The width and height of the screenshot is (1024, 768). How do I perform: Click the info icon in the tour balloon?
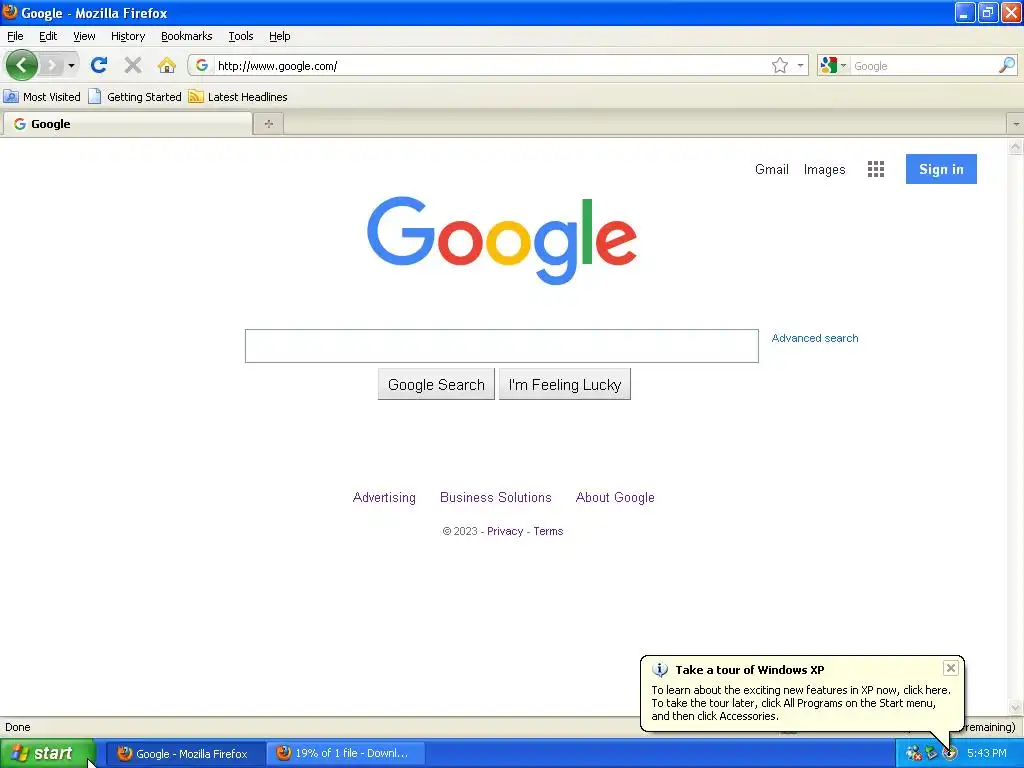click(660, 669)
